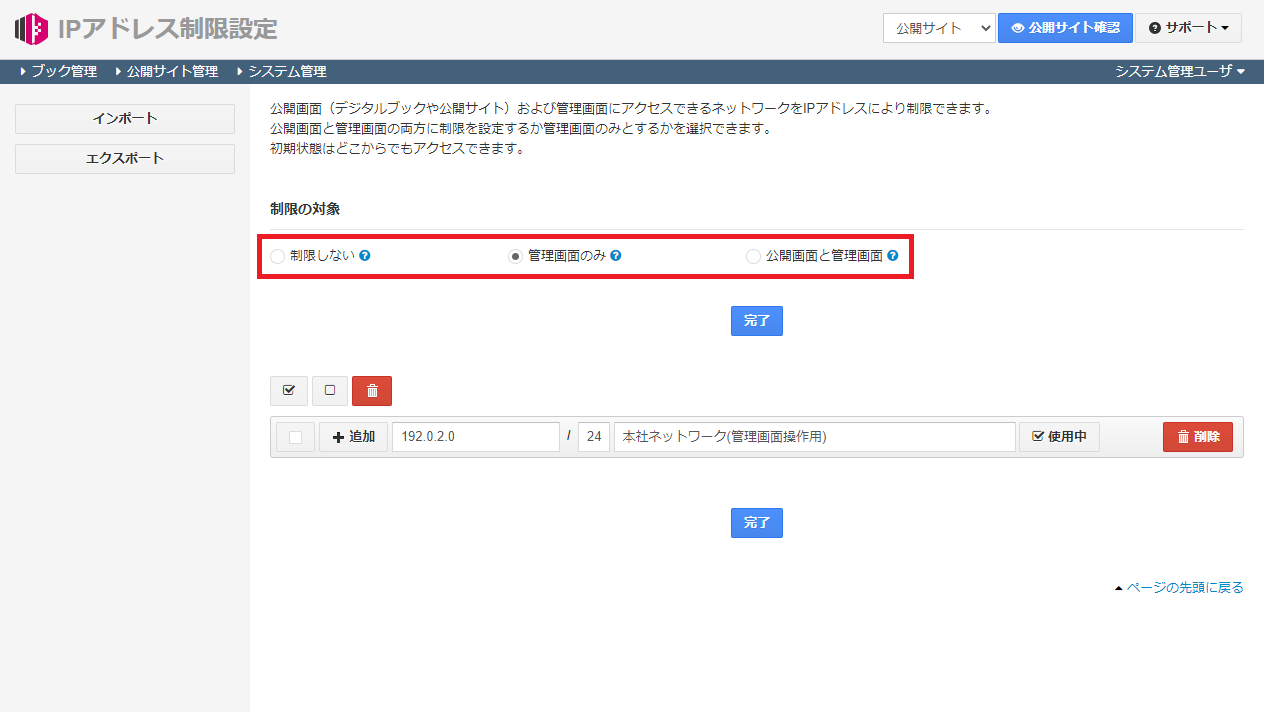Click help icon beside 制限しない
This screenshot has width=1264, height=712.
click(x=365, y=256)
